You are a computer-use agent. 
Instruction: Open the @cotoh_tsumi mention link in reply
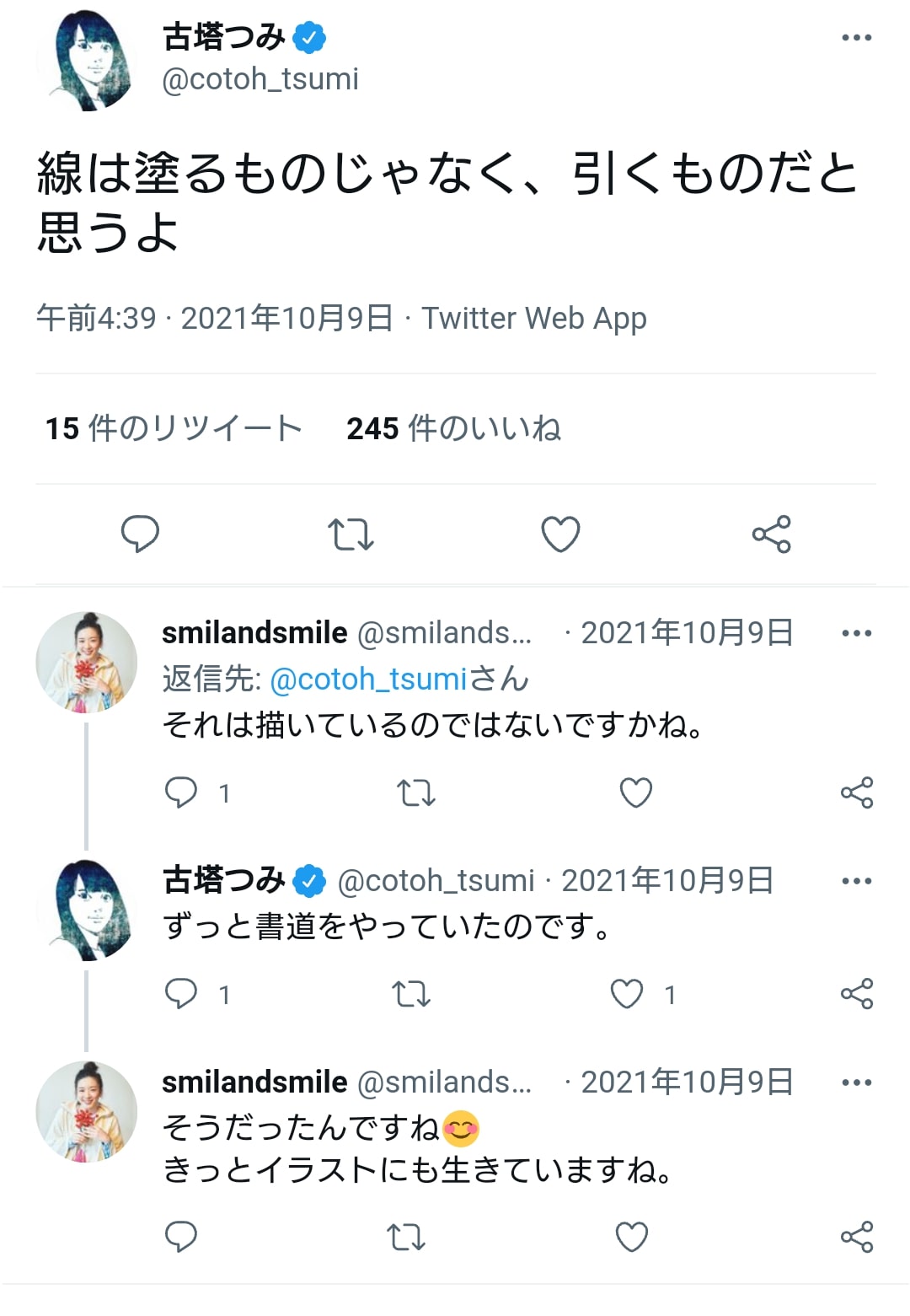368,679
